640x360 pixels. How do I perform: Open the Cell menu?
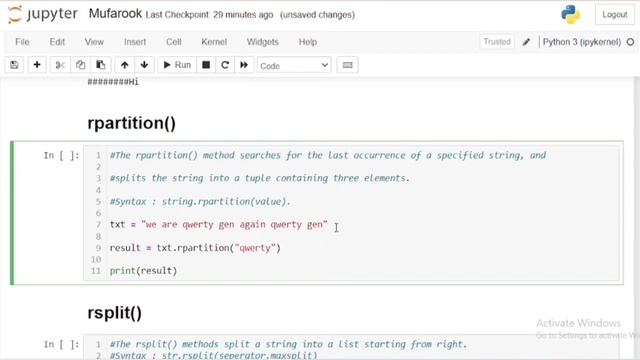pos(173,42)
